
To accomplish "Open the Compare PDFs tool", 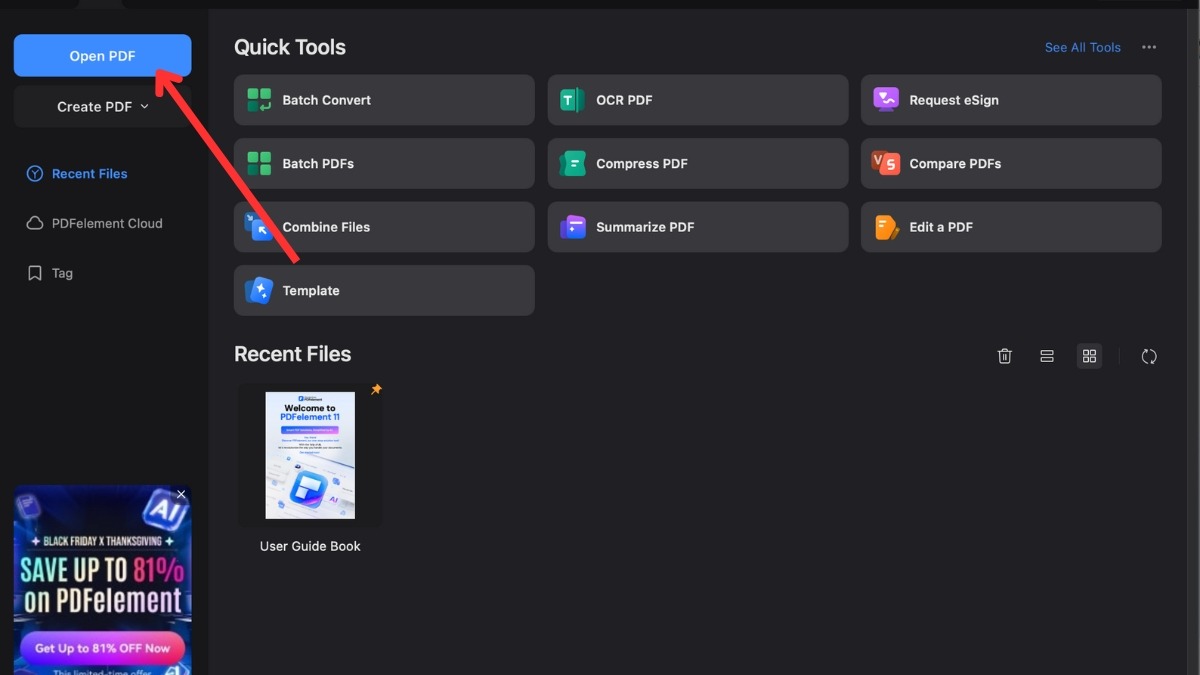I will tap(1011, 163).
